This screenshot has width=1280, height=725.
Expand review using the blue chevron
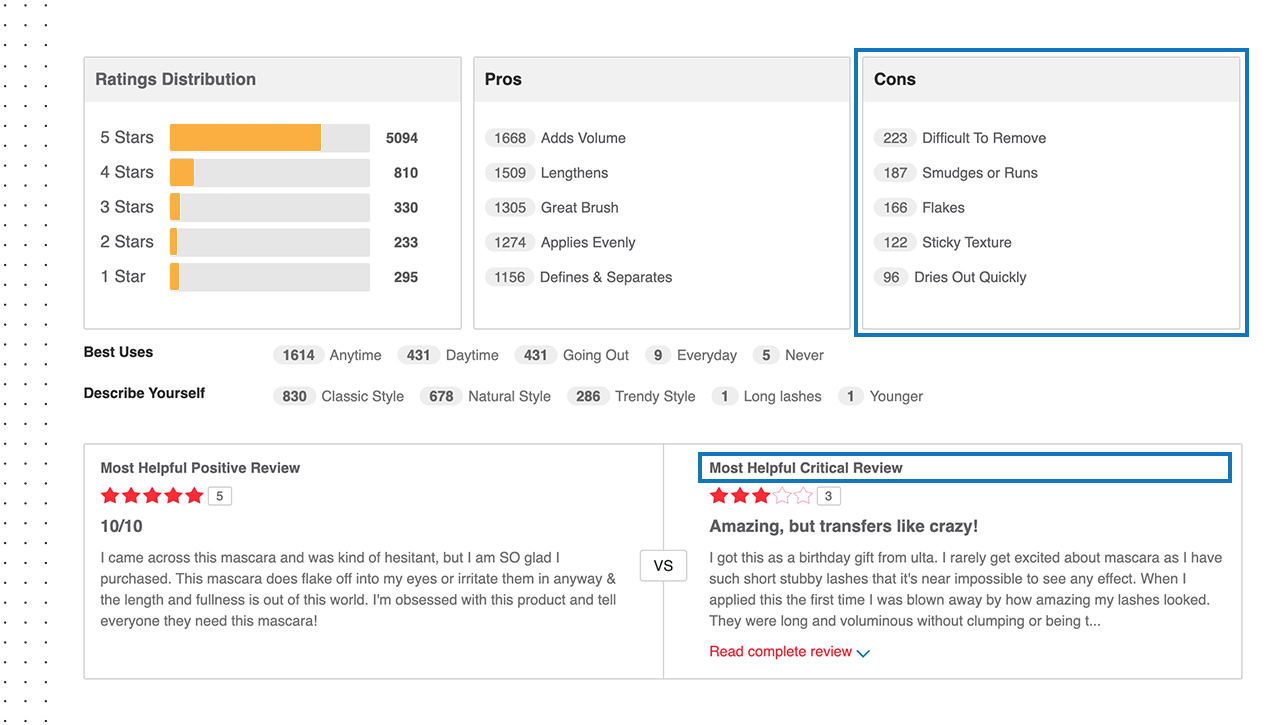coord(863,653)
